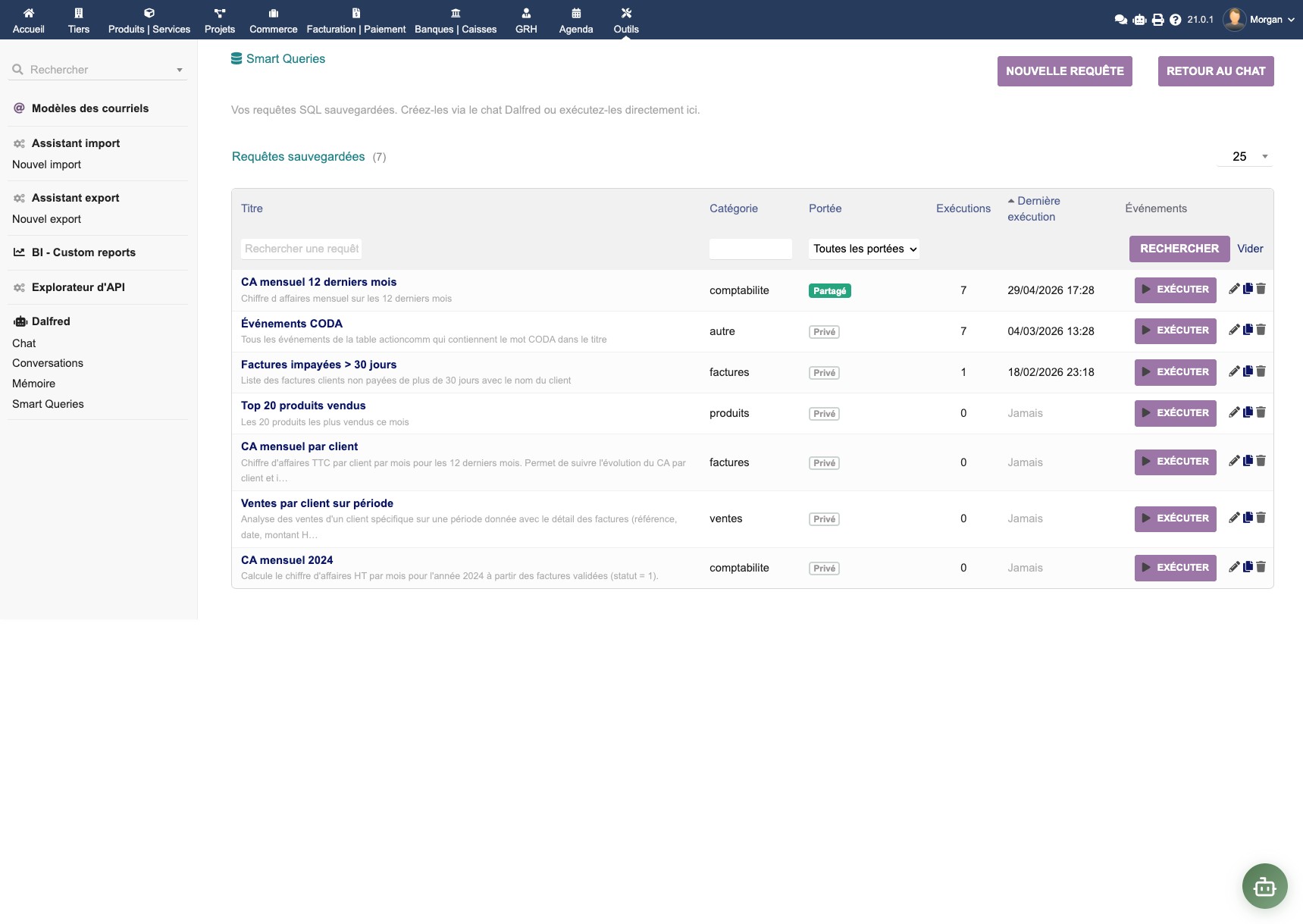Delete the Factures impayées > 30 jours query
Image resolution: width=1303 pixels, height=924 pixels.
[1261, 371]
